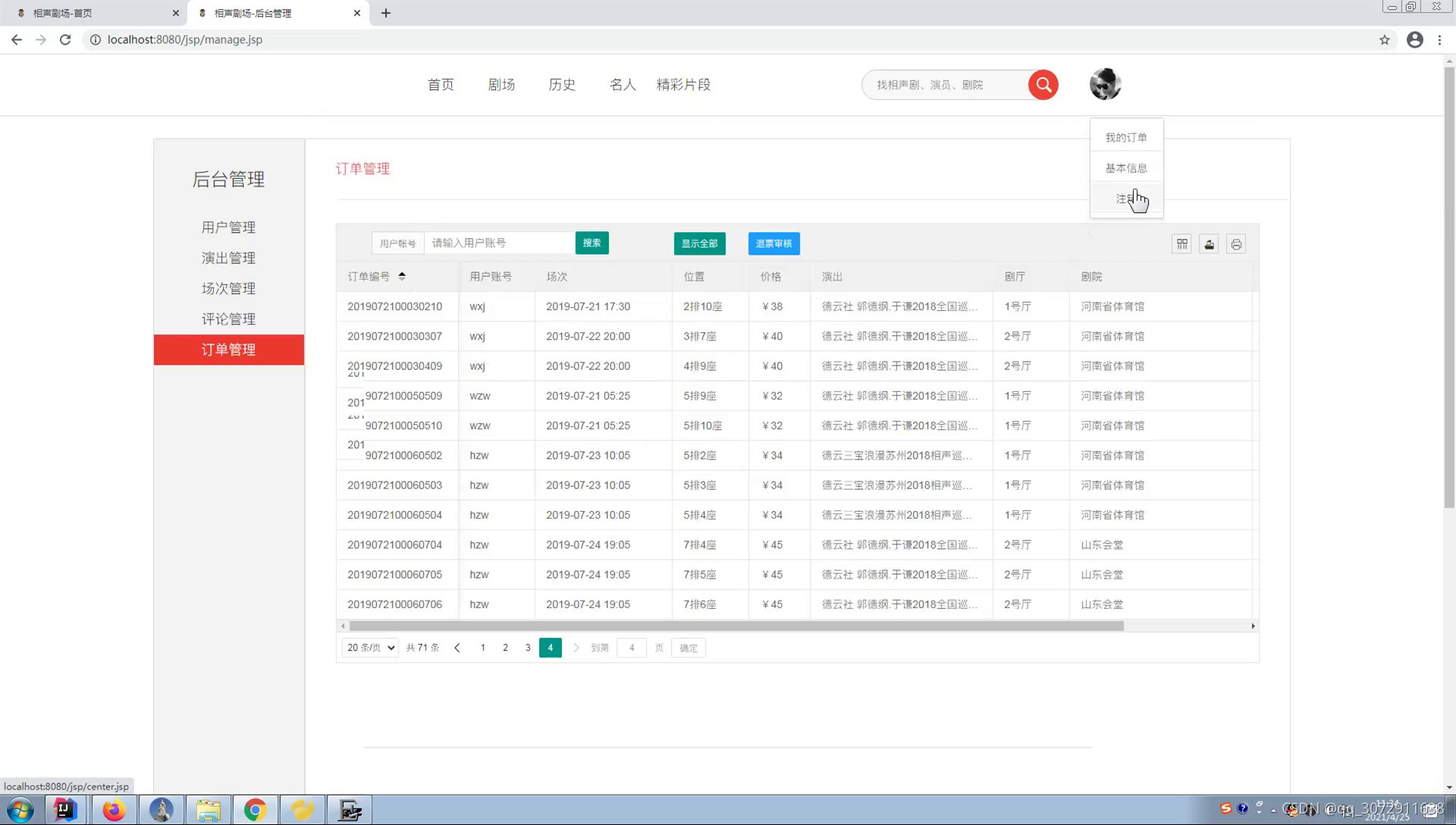Click the browser address bar URL
Image resolution: width=1456 pixels, height=825 pixels.
[x=185, y=39]
